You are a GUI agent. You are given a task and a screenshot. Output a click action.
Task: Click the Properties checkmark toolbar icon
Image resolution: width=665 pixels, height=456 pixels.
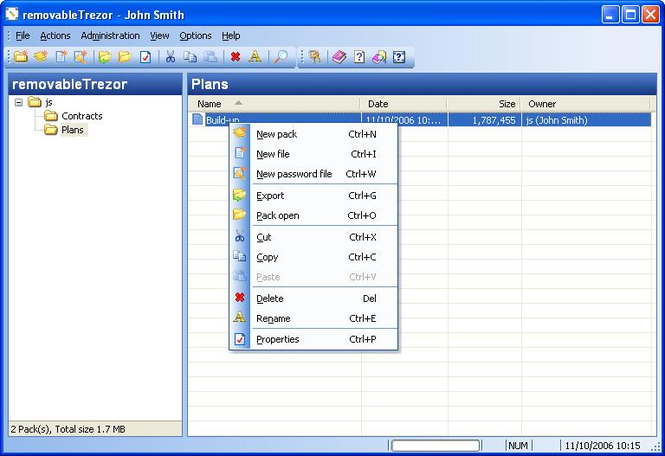[145, 56]
